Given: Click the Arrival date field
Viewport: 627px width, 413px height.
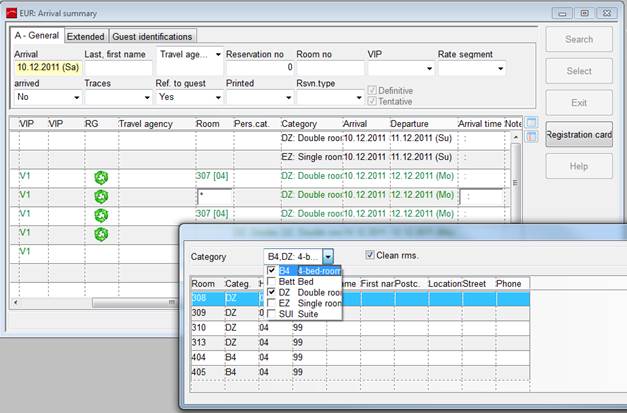Looking at the screenshot, I should pyautogui.click(x=48, y=67).
